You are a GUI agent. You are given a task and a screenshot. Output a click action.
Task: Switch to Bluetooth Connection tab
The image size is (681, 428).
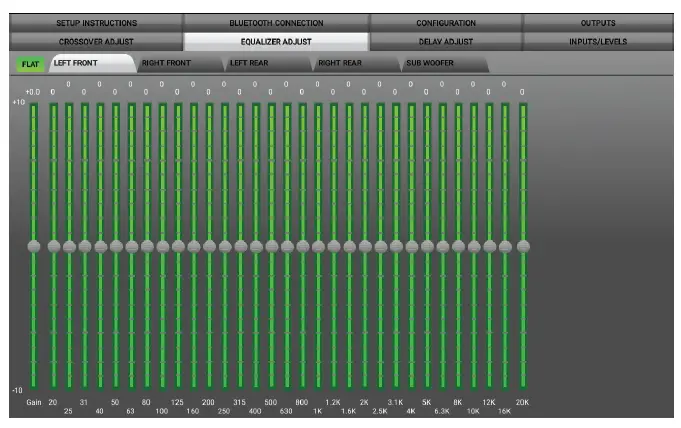[276, 23]
